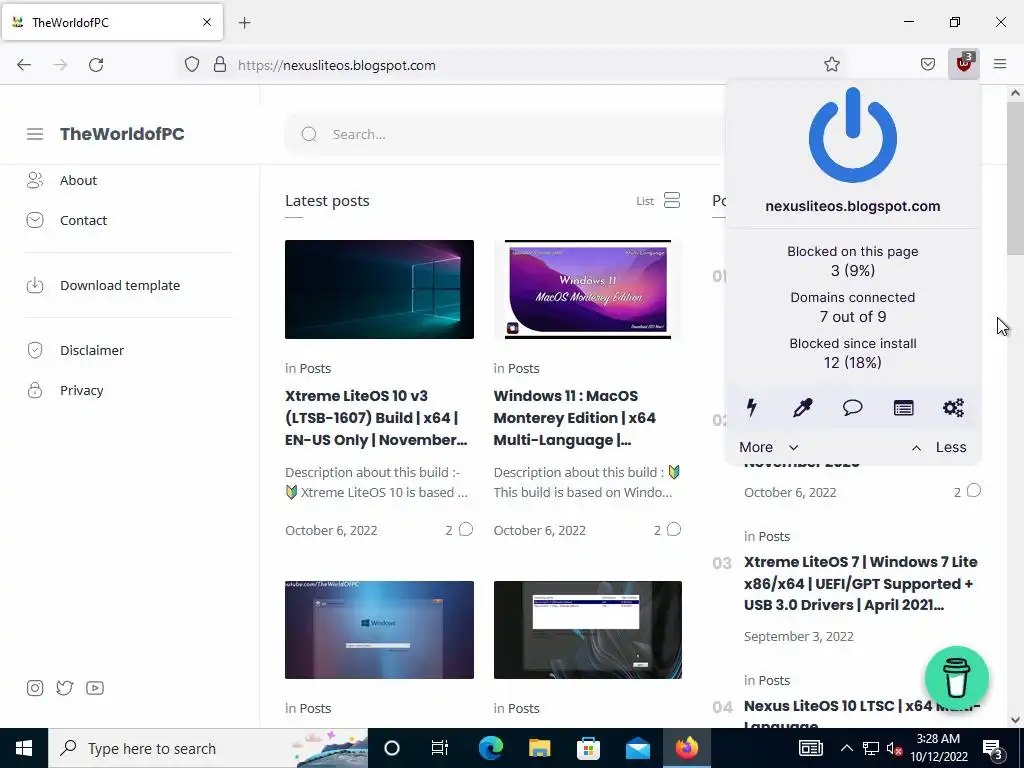The height and width of the screenshot is (768, 1024).
Task: Open the Twitter social icon
Action: click(64, 688)
